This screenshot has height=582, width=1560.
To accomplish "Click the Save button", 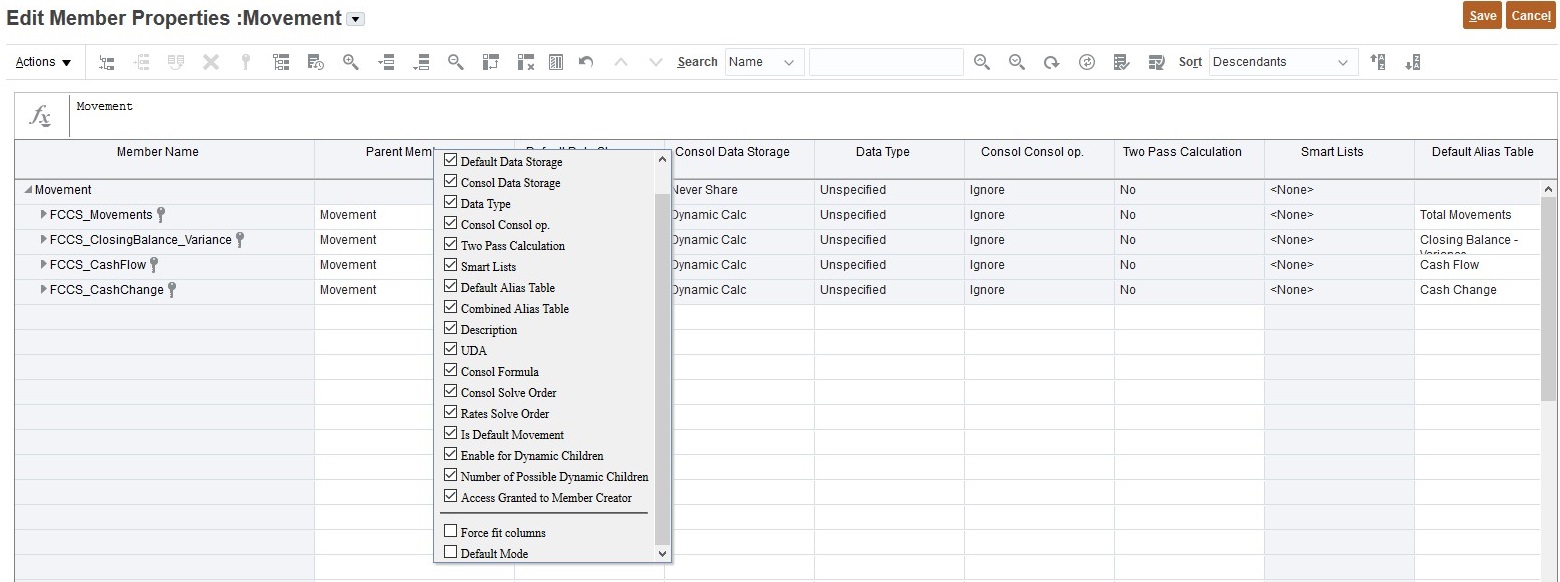I will 1482,15.
